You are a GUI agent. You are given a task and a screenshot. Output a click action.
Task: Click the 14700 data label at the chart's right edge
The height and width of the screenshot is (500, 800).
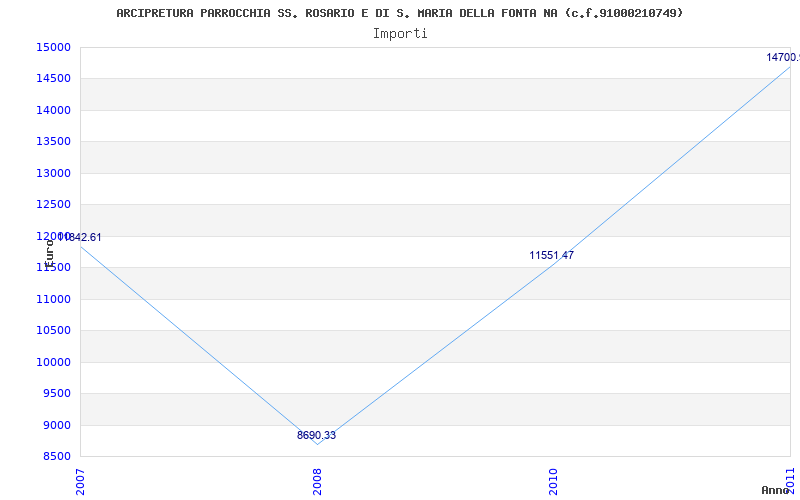coord(783,57)
